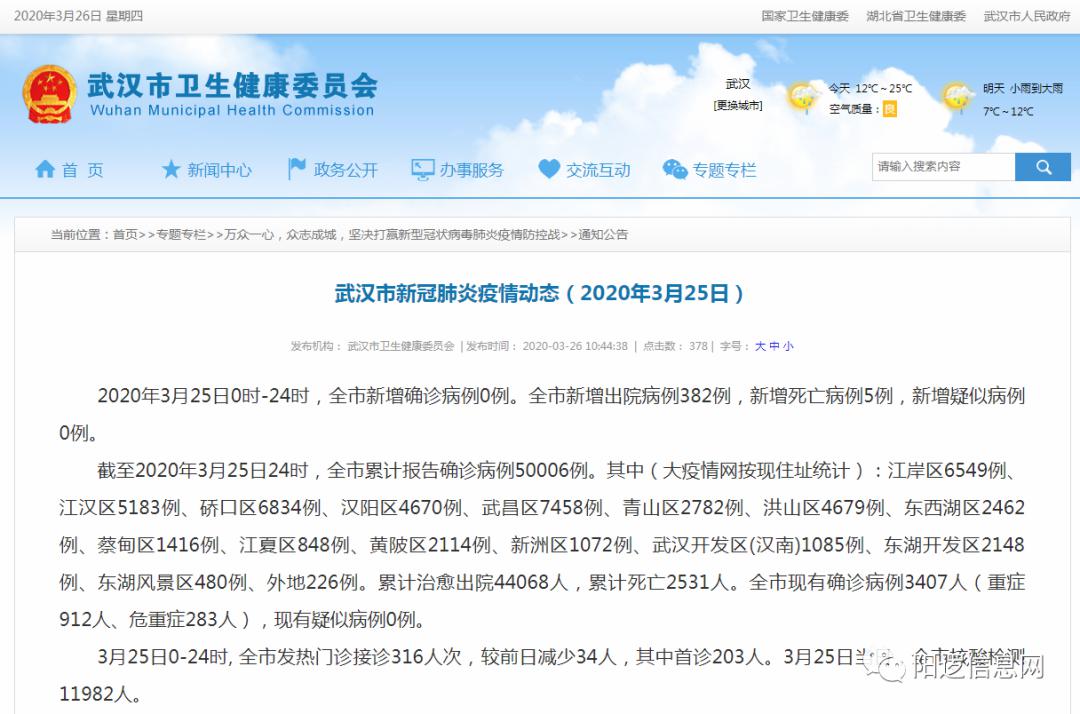Focus the 请输入搜索内容 search field
This screenshot has width=1080, height=714.
coord(943,167)
